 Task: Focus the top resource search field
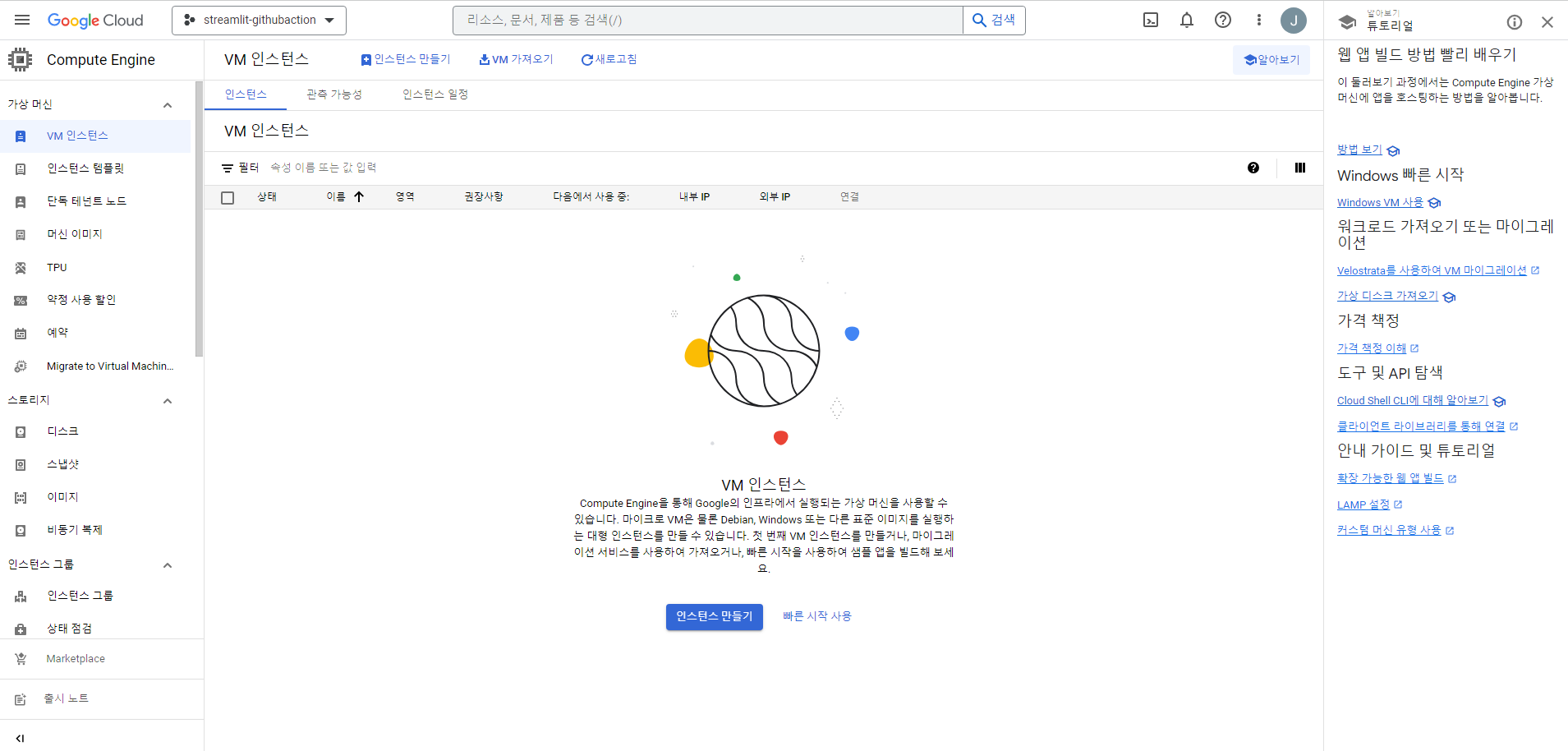[708, 21]
